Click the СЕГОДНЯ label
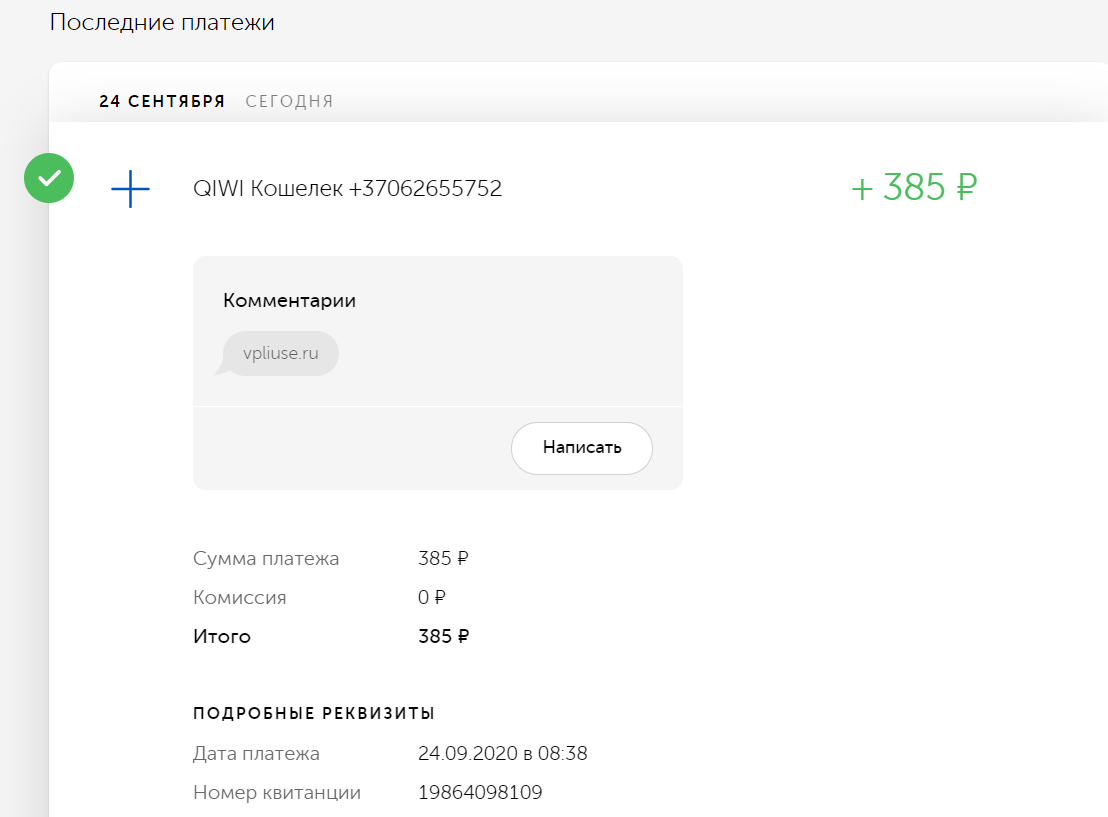This screenshot has width=1108, height=817. click(290, 101)
